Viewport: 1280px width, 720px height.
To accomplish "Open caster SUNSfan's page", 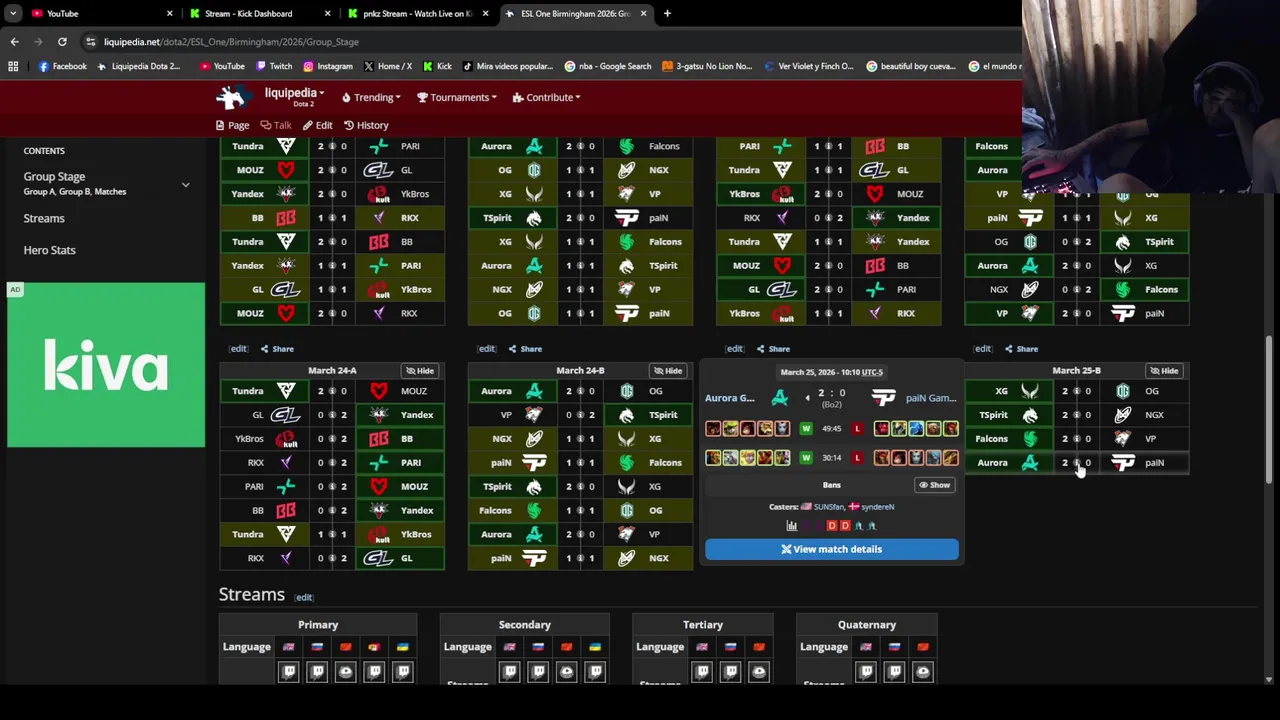I will click(828, 507).
